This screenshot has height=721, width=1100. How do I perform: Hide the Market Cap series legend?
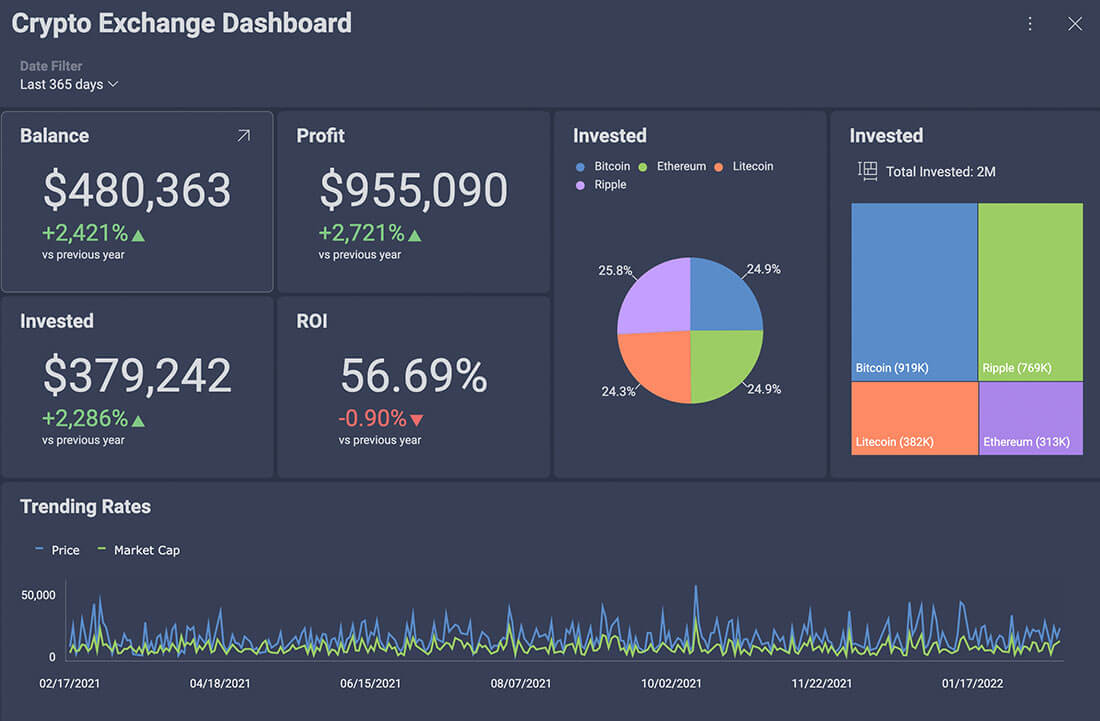tap(138, 550)
